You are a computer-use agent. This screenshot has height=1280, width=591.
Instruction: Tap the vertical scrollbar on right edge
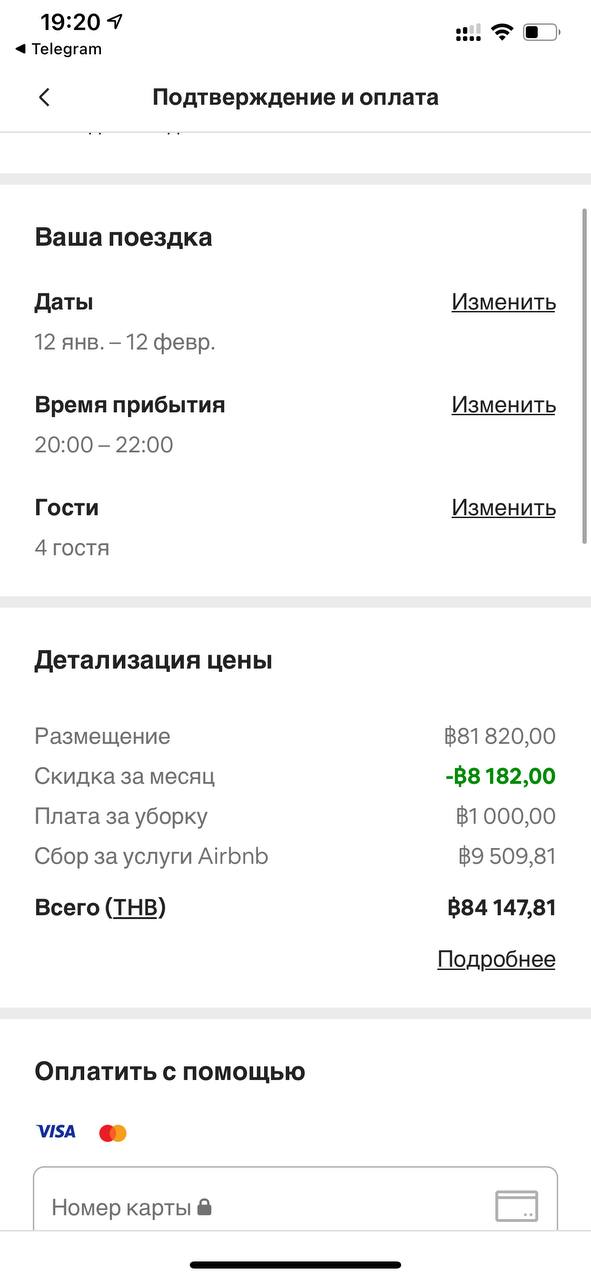(585, 376)
